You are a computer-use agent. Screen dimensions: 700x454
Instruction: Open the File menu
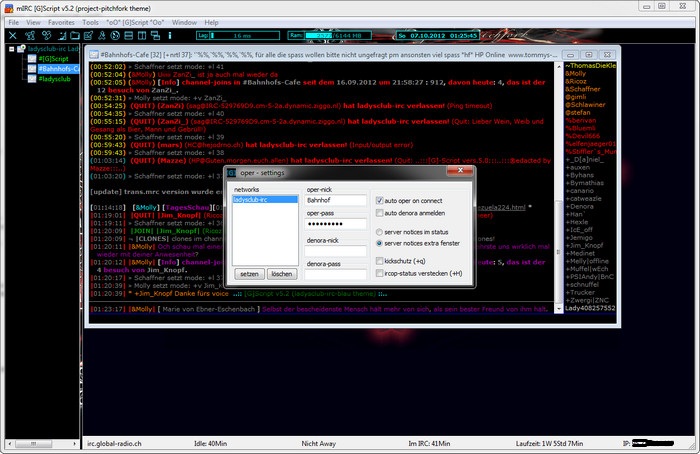click(14, 22)
